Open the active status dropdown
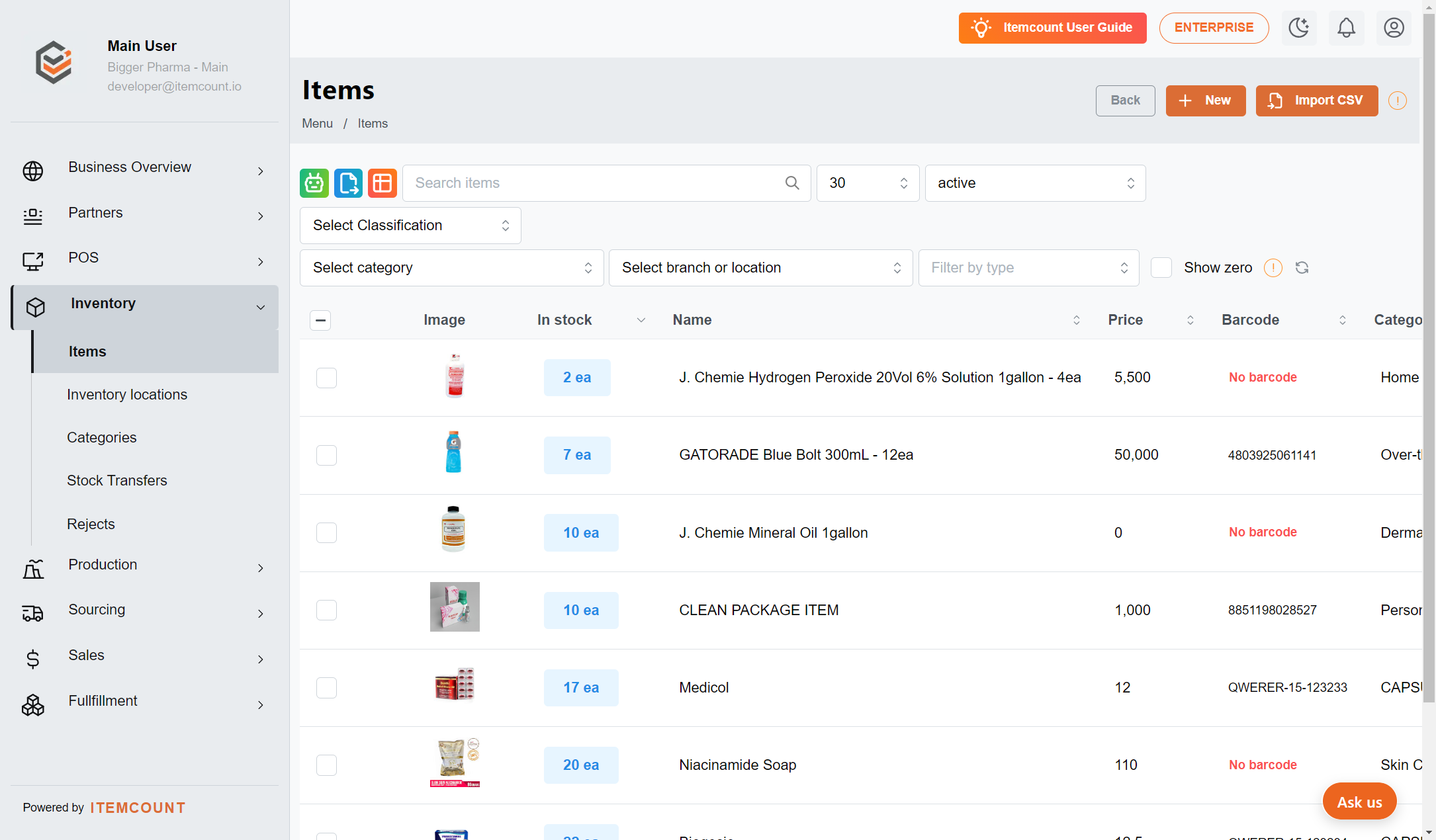The width and height of the screenshot is (1436, 840). (x=1036, y=183)
